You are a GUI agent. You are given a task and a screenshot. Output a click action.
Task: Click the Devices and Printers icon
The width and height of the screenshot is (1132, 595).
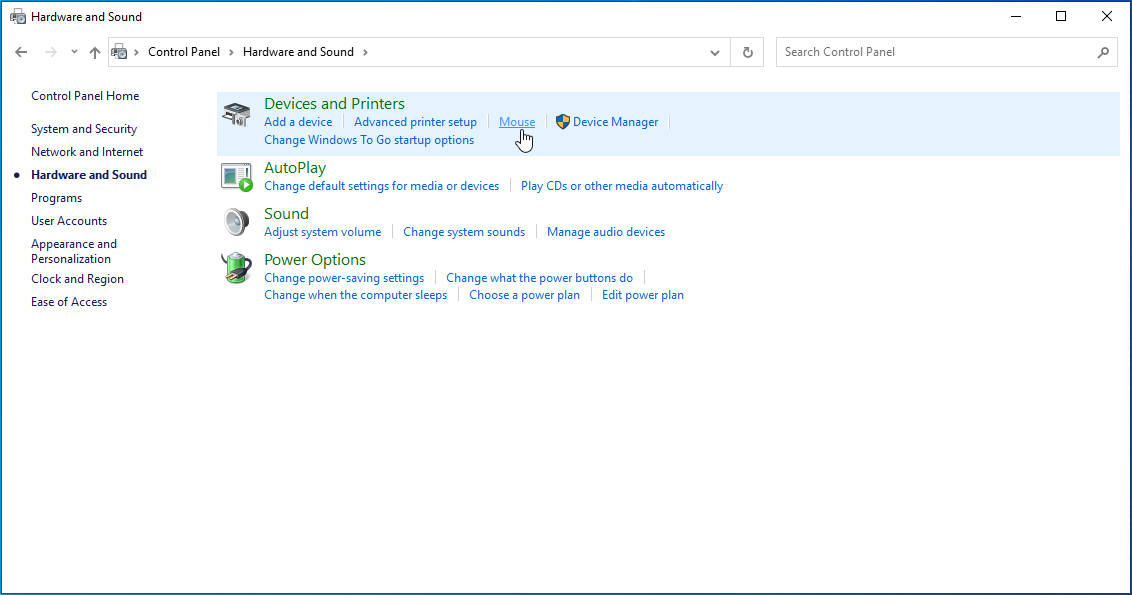click(x=236, y=115)
